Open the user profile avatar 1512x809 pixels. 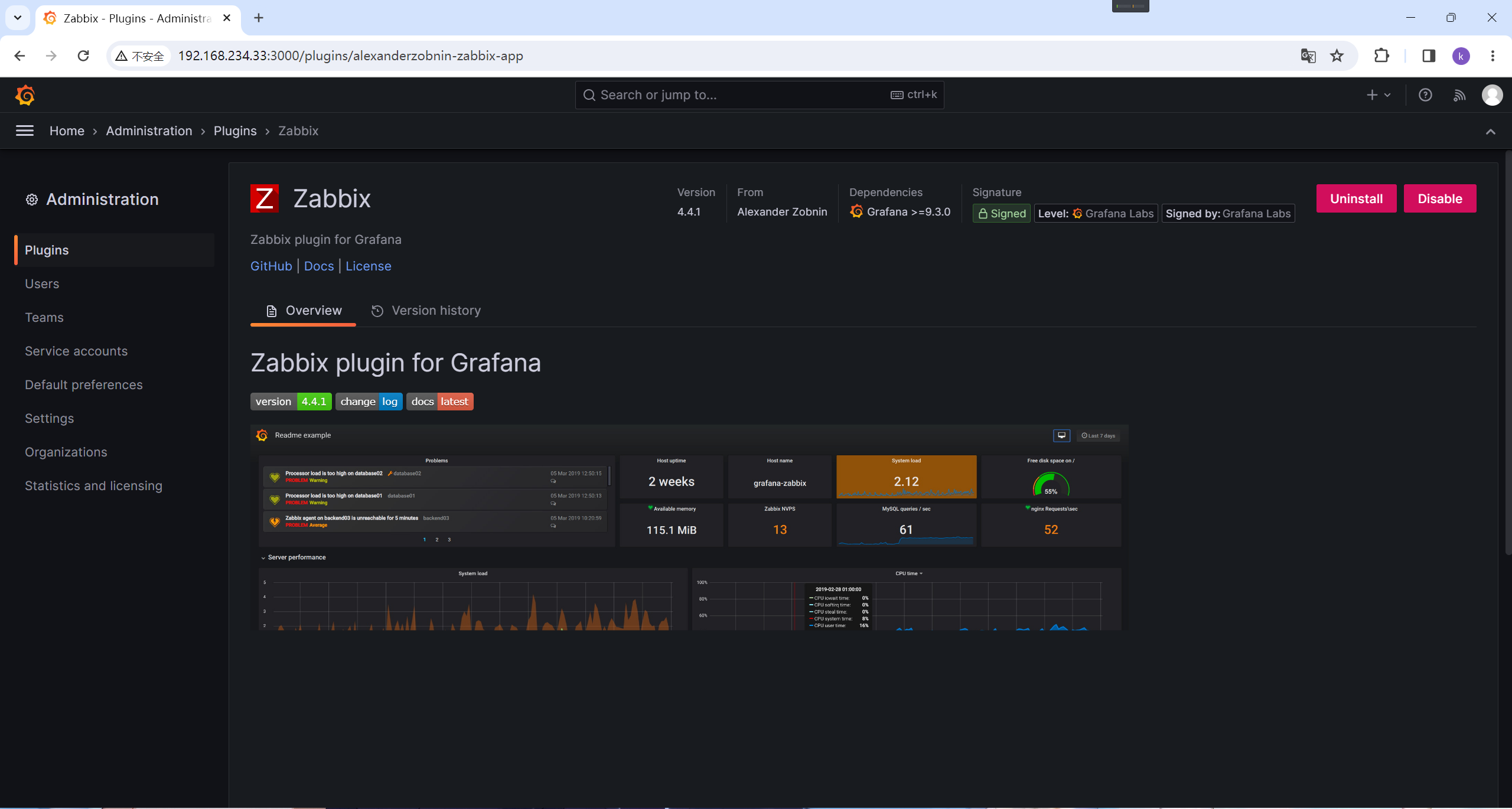coord(1493,95)
